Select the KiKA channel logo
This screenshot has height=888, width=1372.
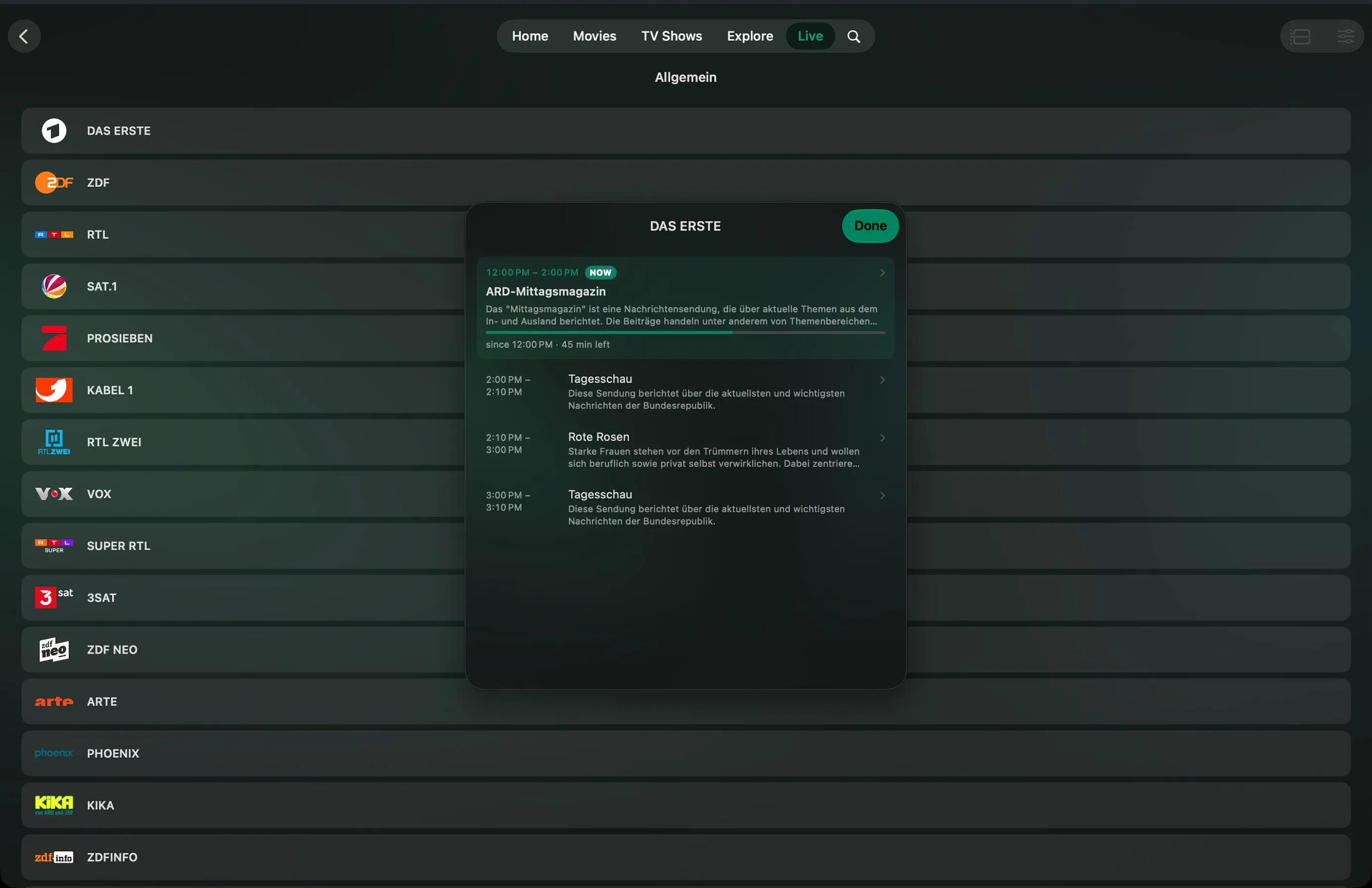(54, 806)
